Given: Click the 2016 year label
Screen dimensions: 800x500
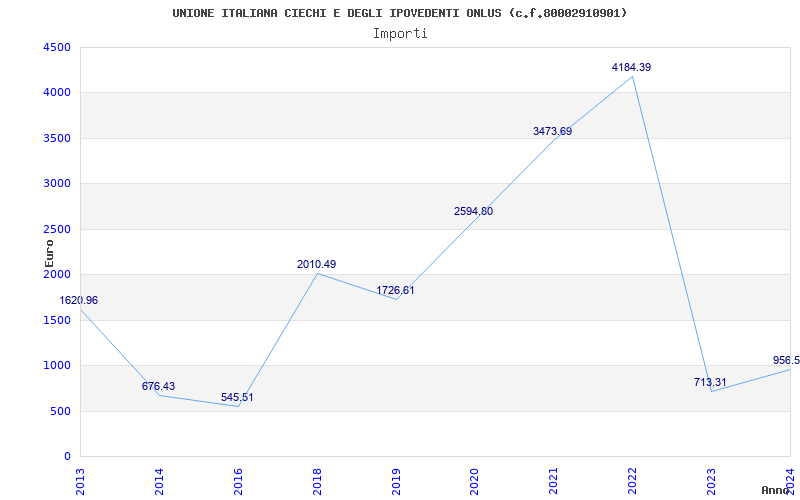Looking at the screenshot, I should (x=238, y=481).
